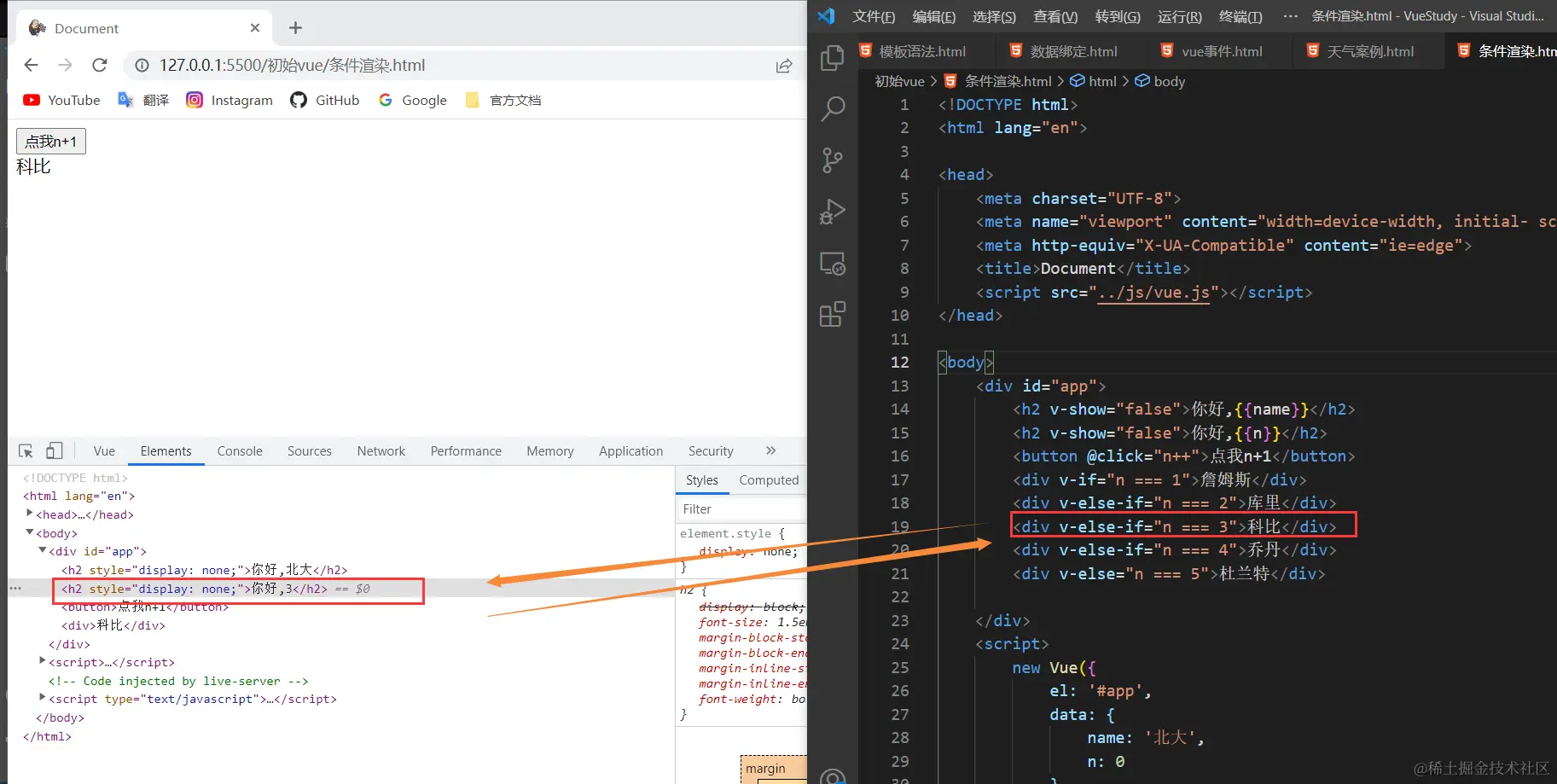Switch to the 模板语法.html editor tab
Screen dimensions: 1557x784
(912, 51)
